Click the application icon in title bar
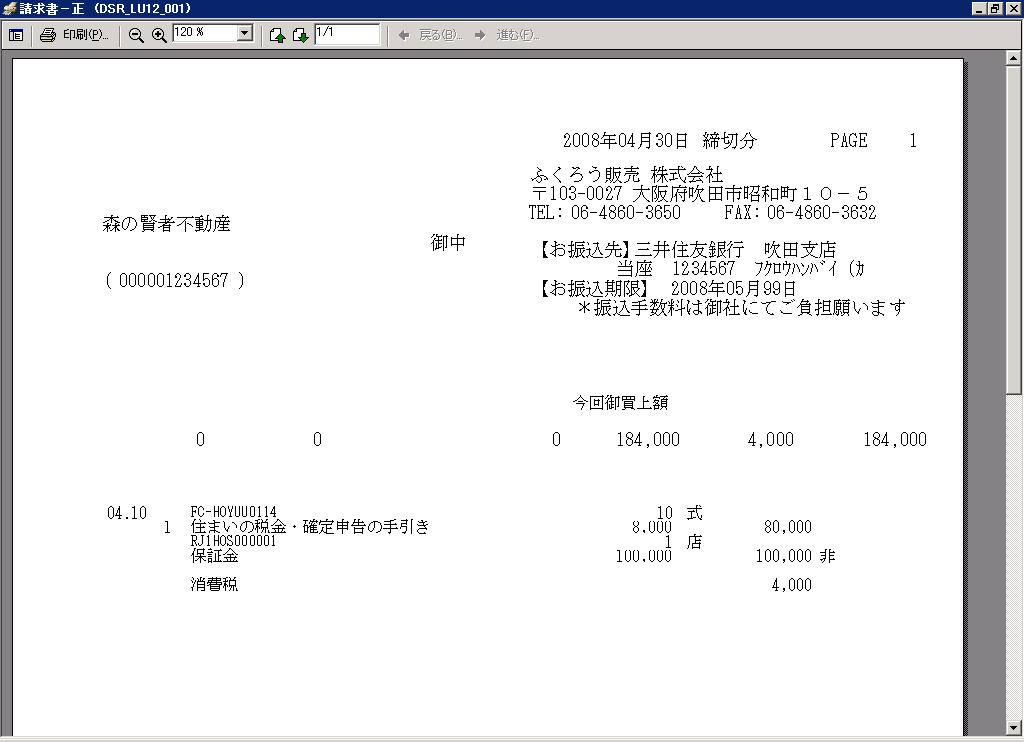This screenshot has width=1024, height=742. click(9, 8)
